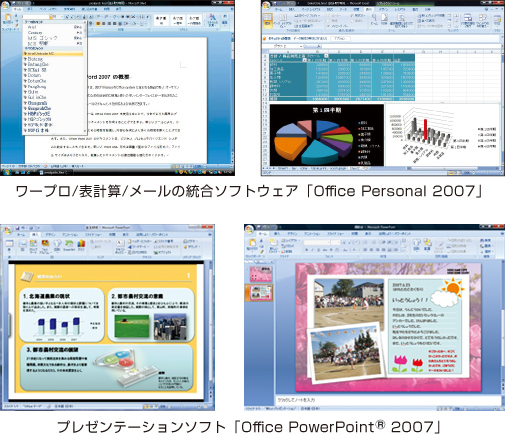505x435 pixels.
Task: Click the Office button in the Word window
Action: click(5, 6)
